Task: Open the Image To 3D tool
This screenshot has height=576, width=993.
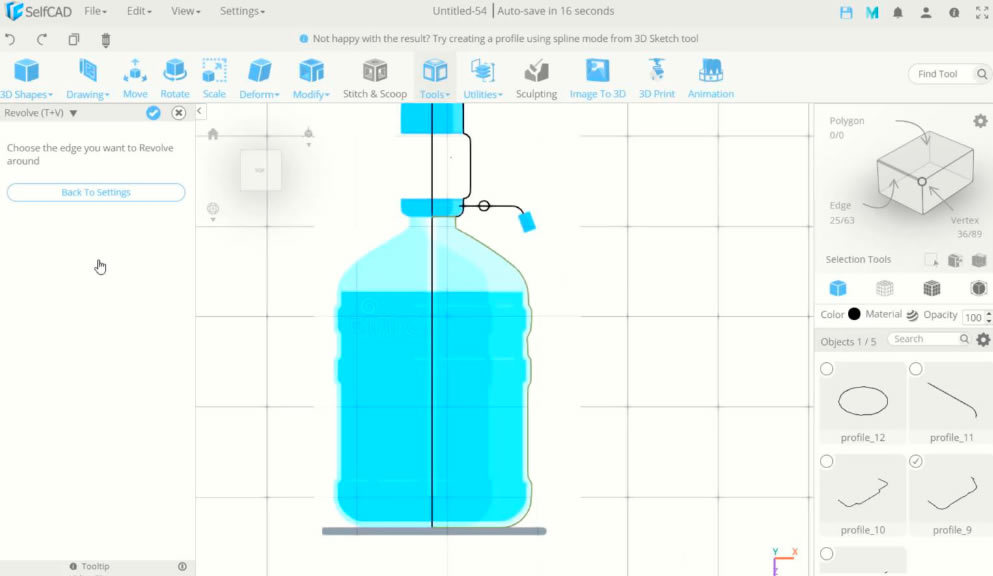Action: 597,78
